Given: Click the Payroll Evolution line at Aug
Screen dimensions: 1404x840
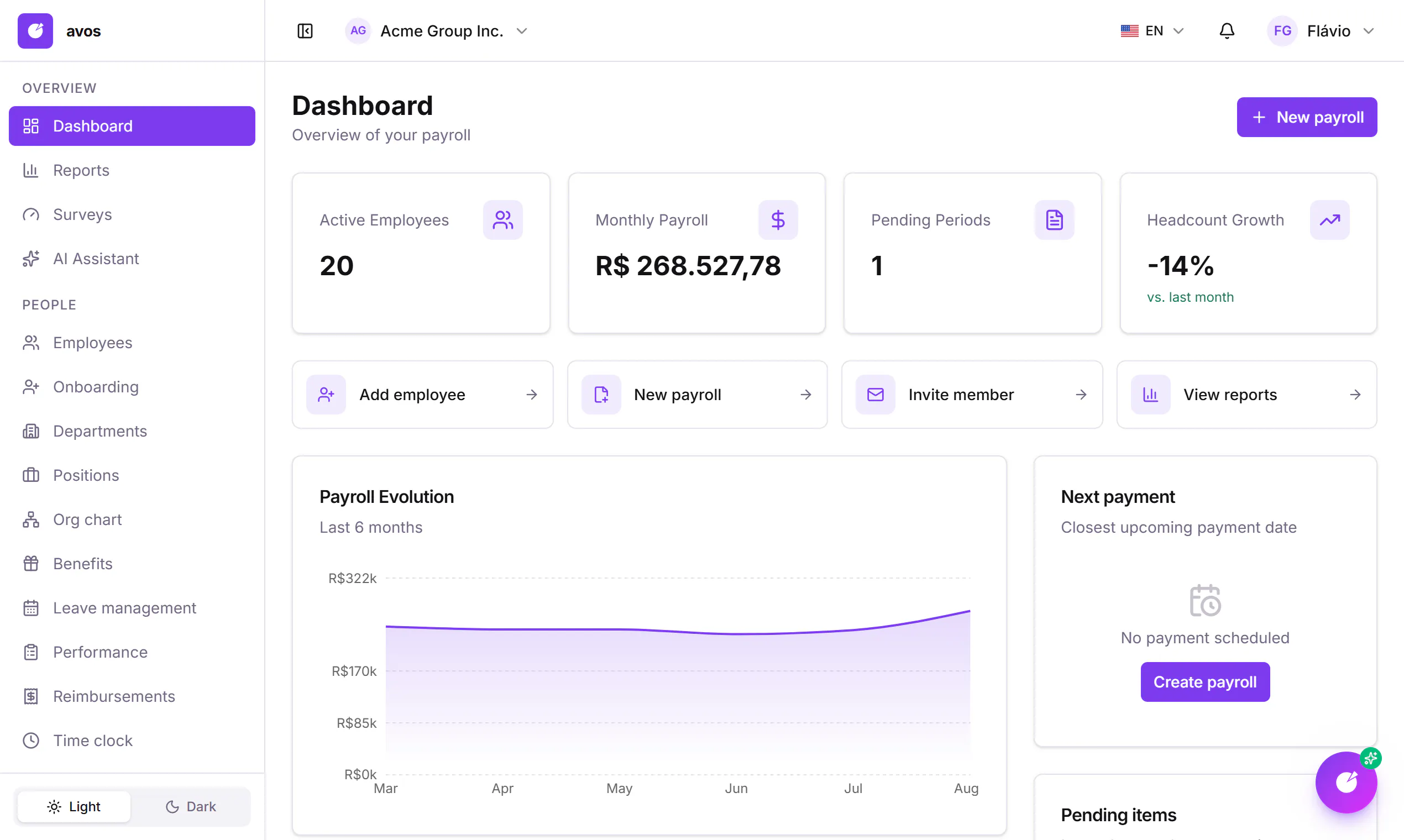Looking at the screenshot, I should 969,611.
